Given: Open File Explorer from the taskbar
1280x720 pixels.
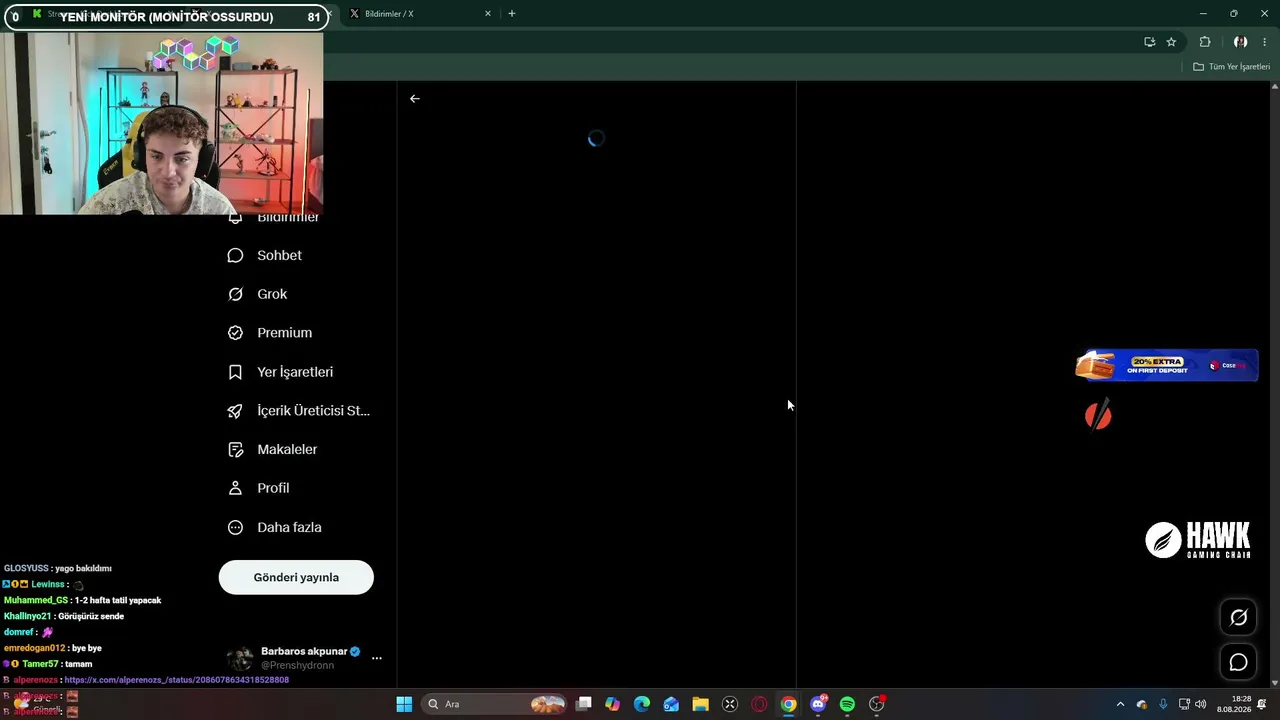Looking at the screenshot, I should point(700,704).
